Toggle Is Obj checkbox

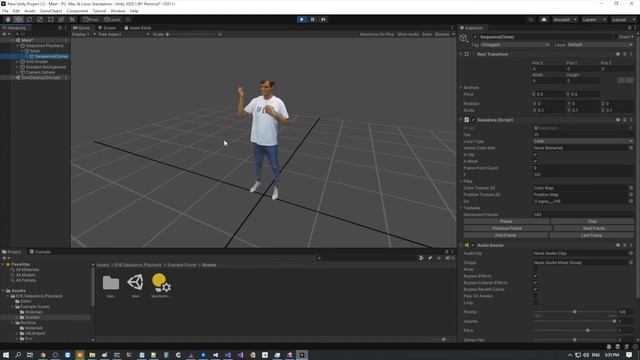(x=536, y=155)
